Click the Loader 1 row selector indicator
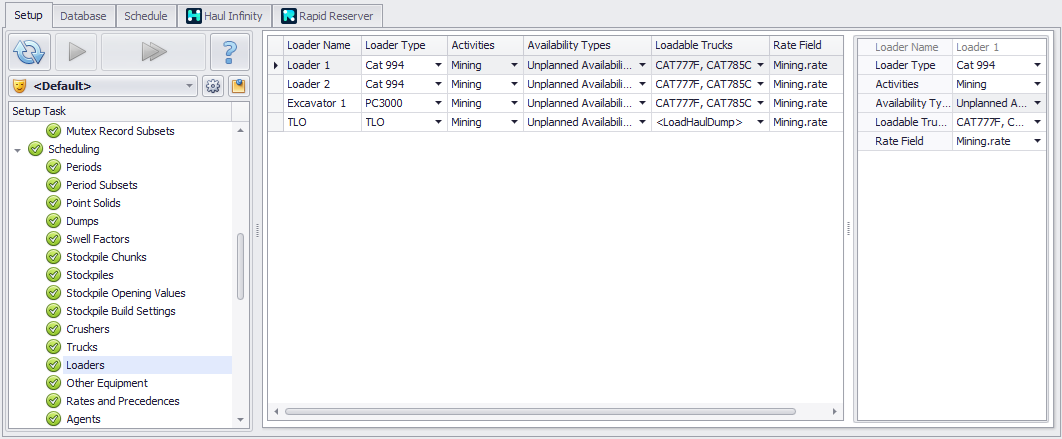 pyautogui.click(x=275, y=66)
